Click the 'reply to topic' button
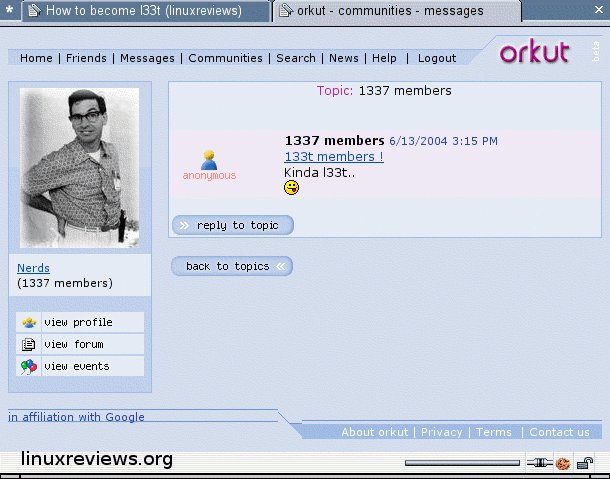 [x=233, y=225]
